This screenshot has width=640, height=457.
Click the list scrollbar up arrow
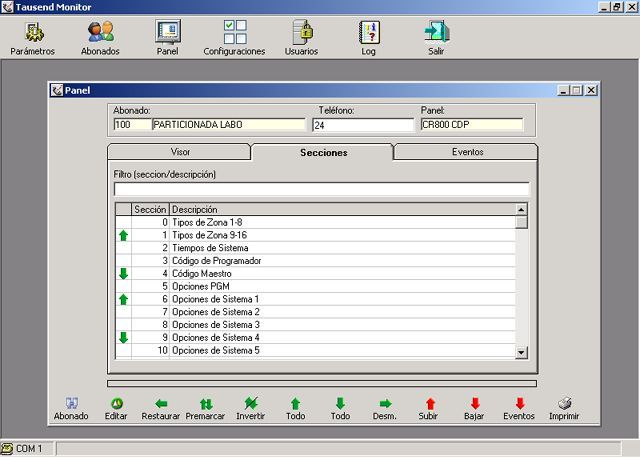tap(521, 210)
